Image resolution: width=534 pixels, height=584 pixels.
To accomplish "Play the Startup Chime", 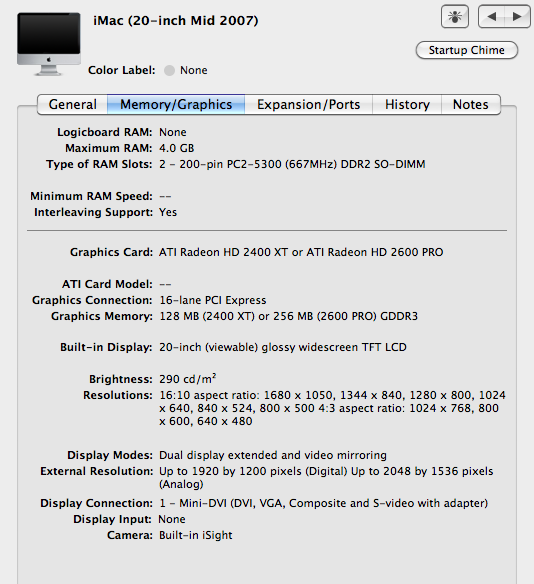I will point(467,50).
